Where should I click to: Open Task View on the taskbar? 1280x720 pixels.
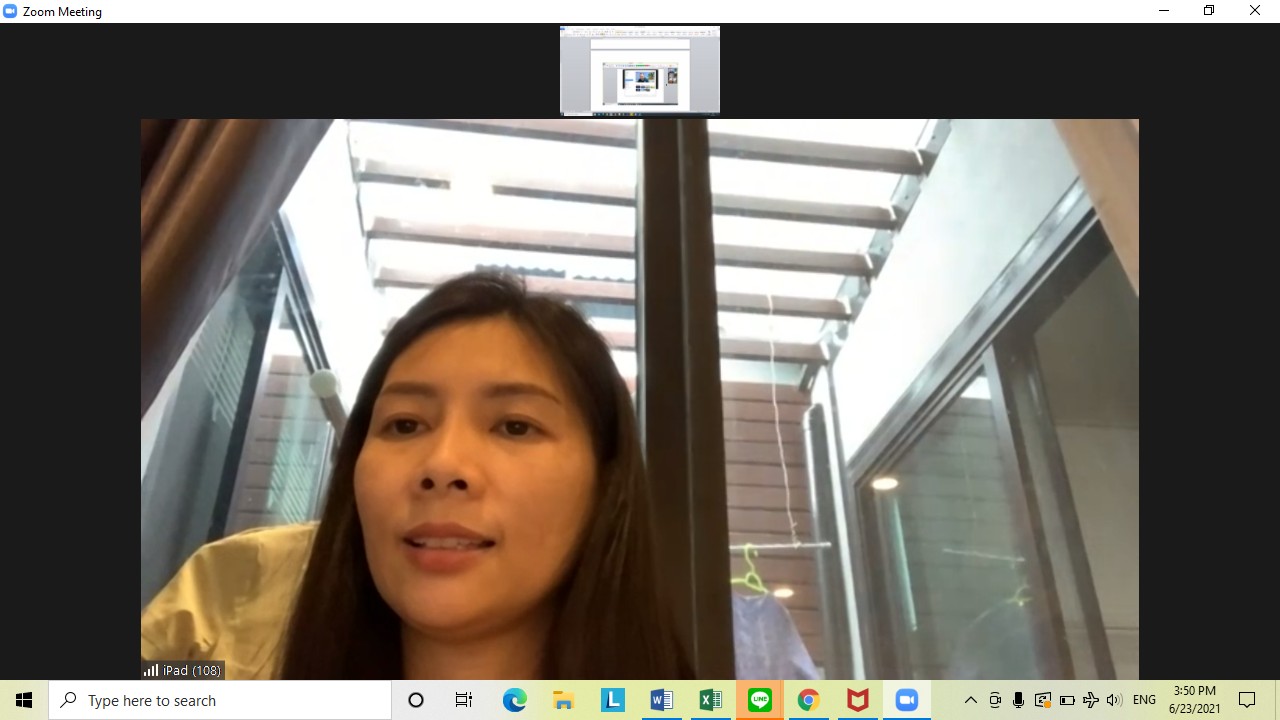pos(464,700)
